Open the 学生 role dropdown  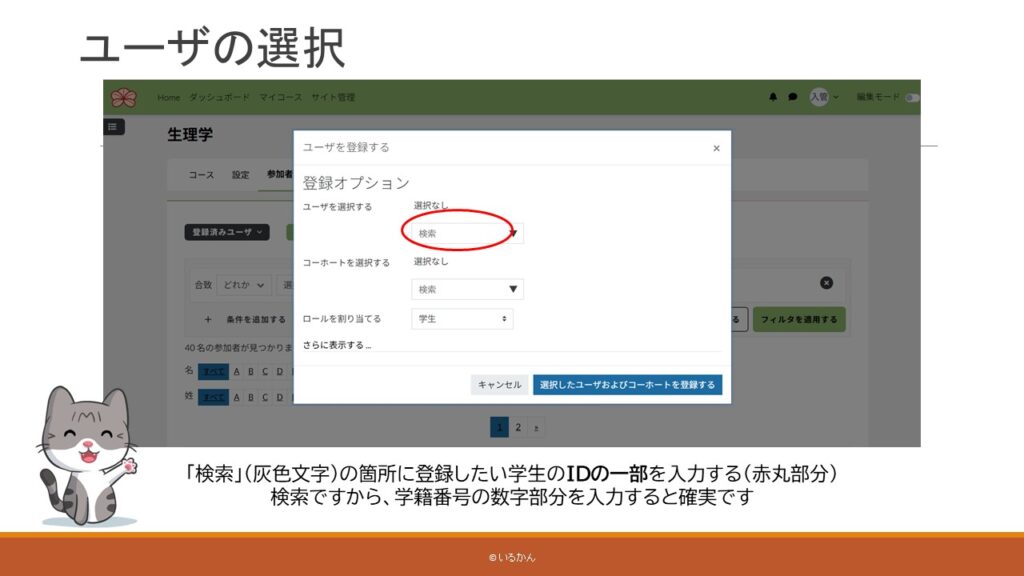pyautogui.click(x=461, y=319)
